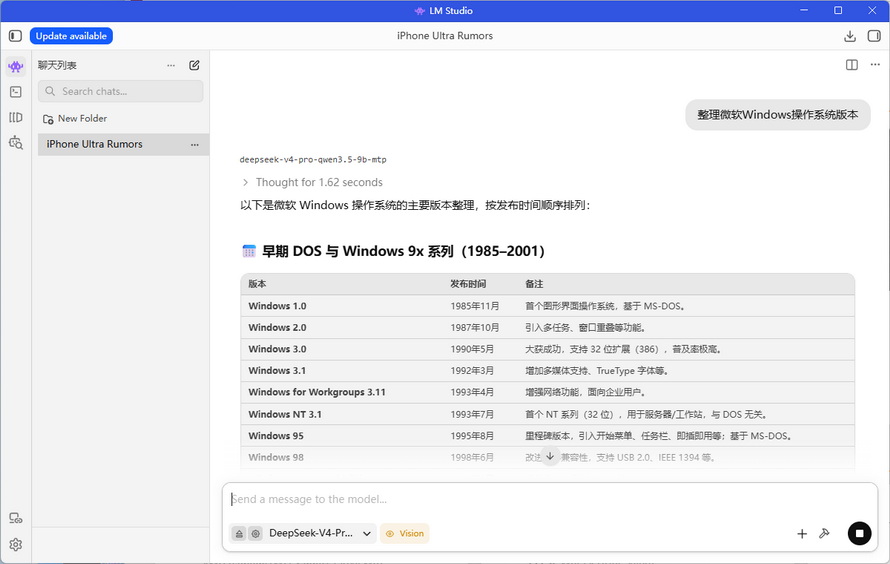890x564 pixels.
Task: Open the connected devices icon at bottom-left
Action: coord(16,518)
